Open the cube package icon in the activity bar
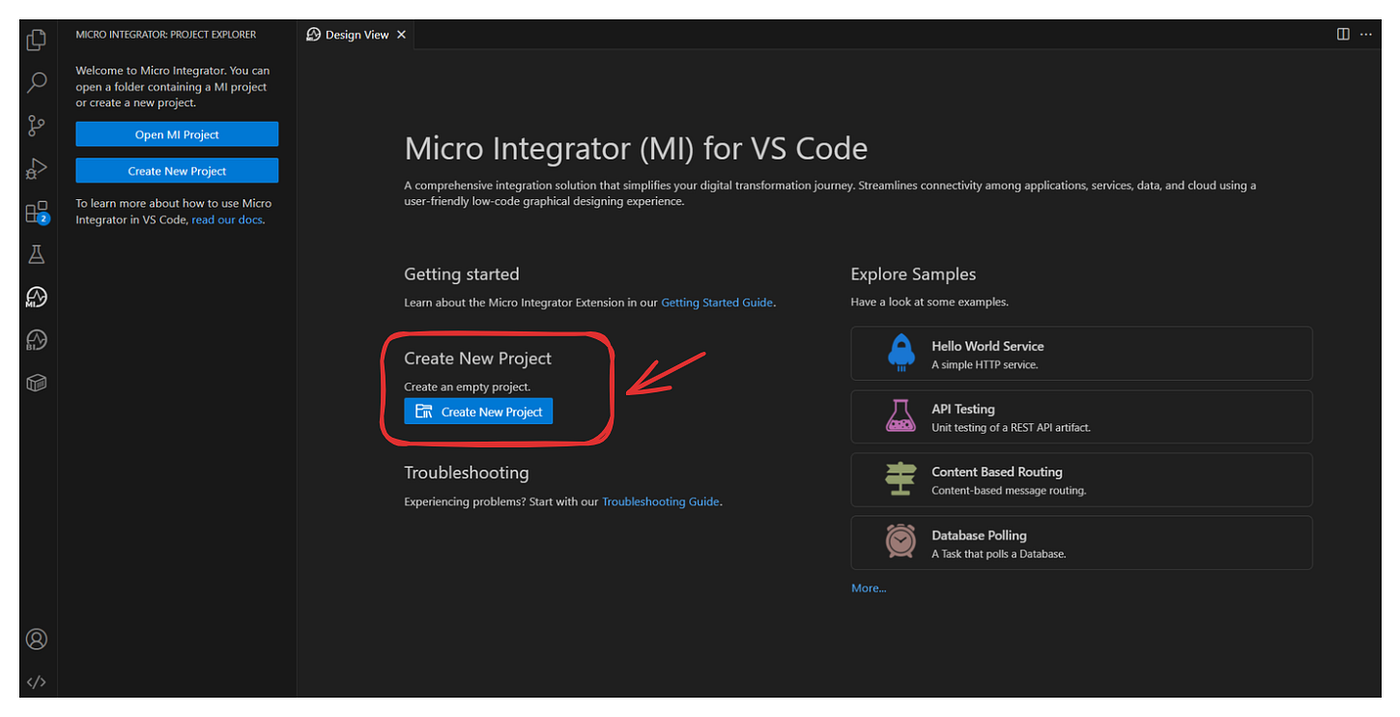This screenshot has width=1400, height=717. (x=36, y=383)
